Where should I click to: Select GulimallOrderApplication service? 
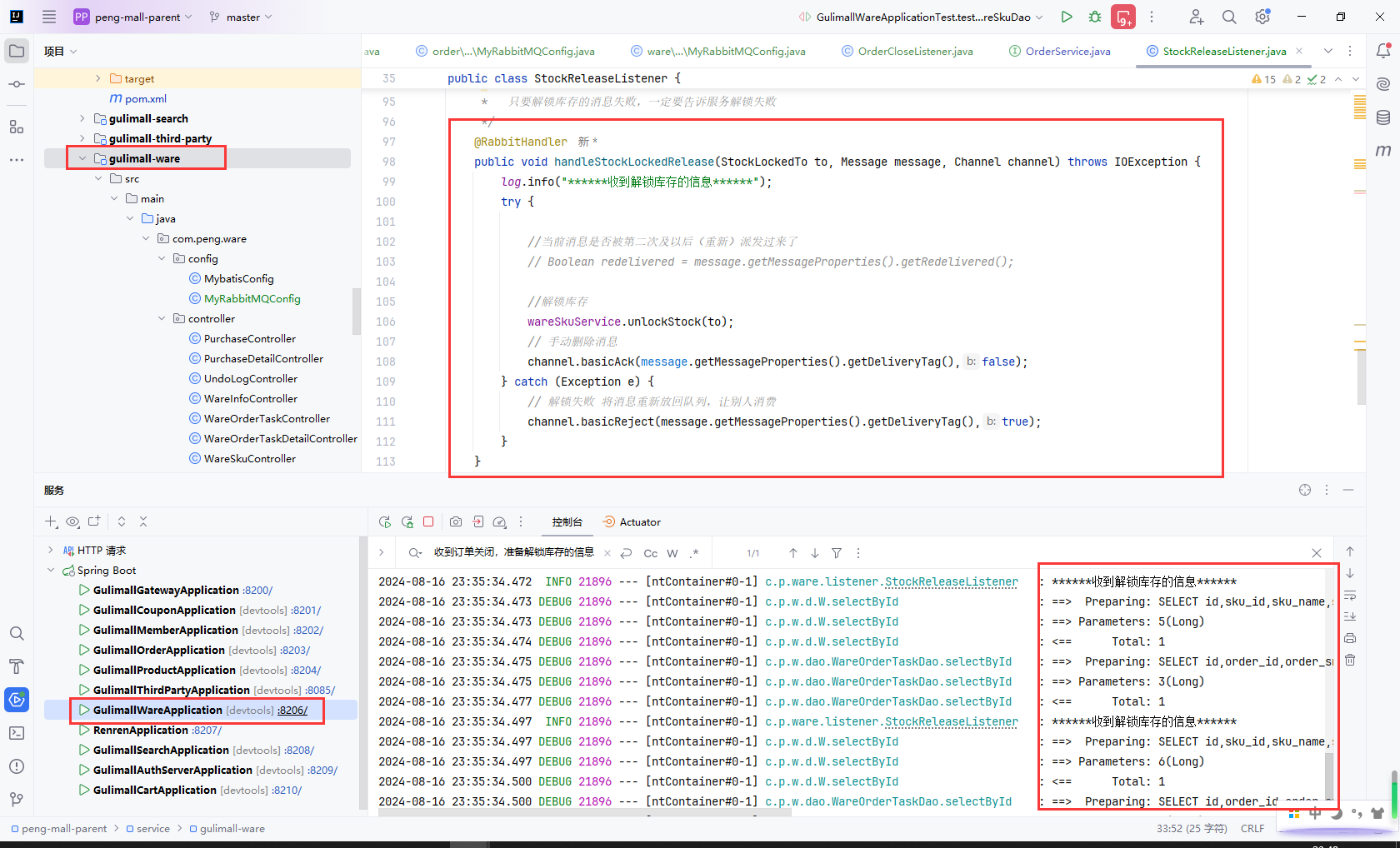point(158,651)
